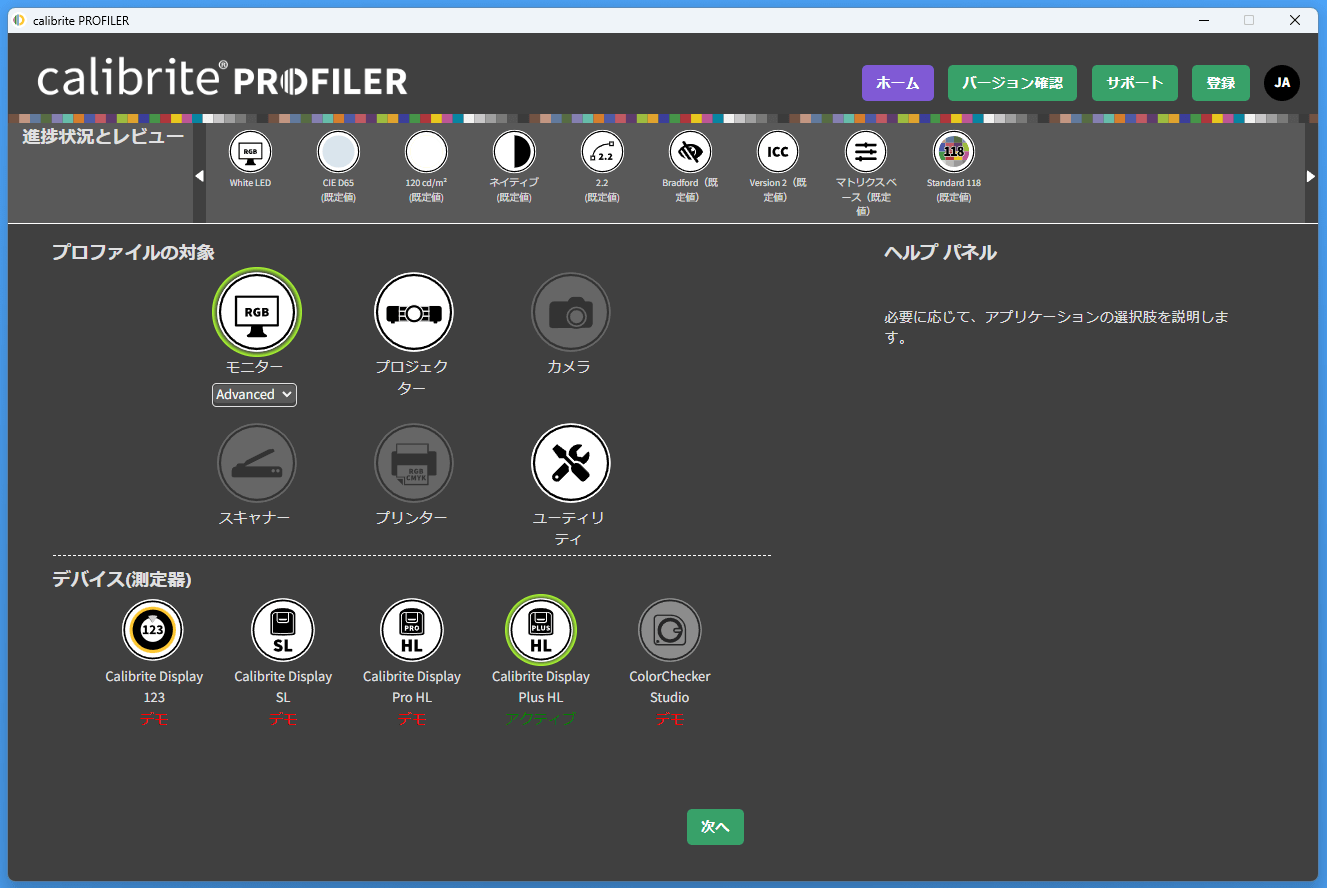Open CIE D65 white point step
Image resolution: width=1327 pixels, height=888 pixels.
338,153
